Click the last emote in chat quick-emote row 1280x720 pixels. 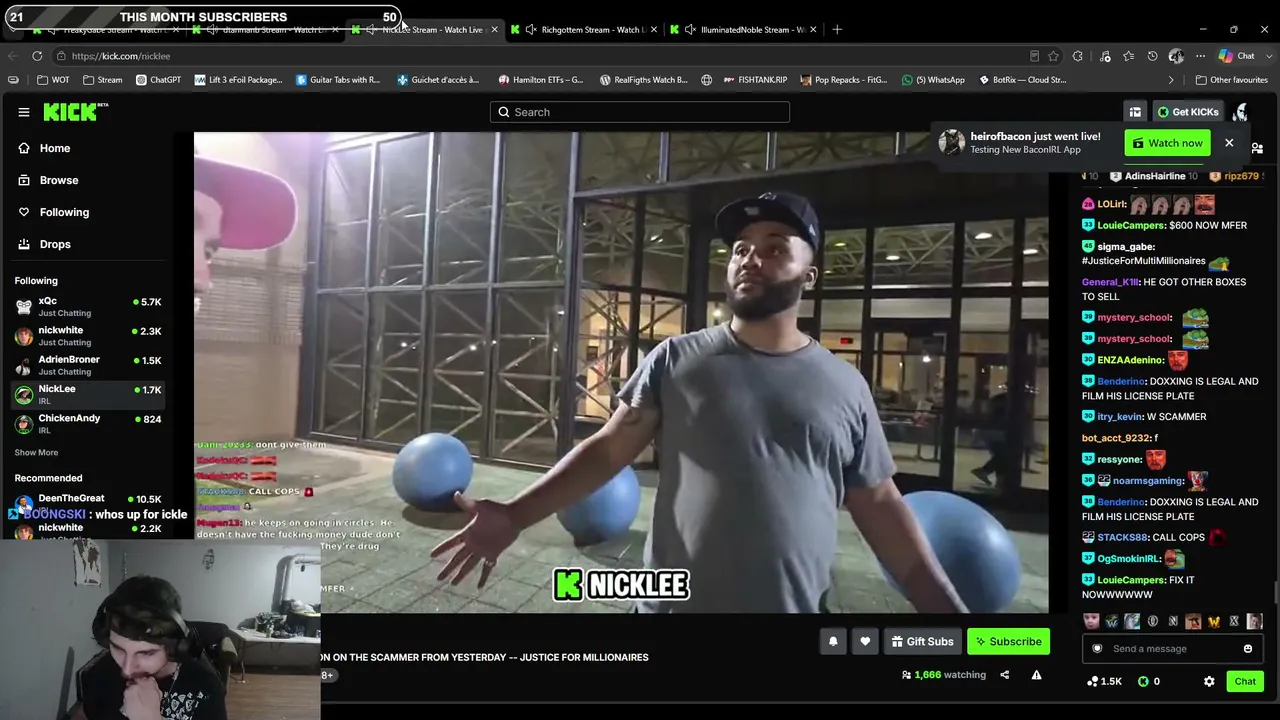1254,621
